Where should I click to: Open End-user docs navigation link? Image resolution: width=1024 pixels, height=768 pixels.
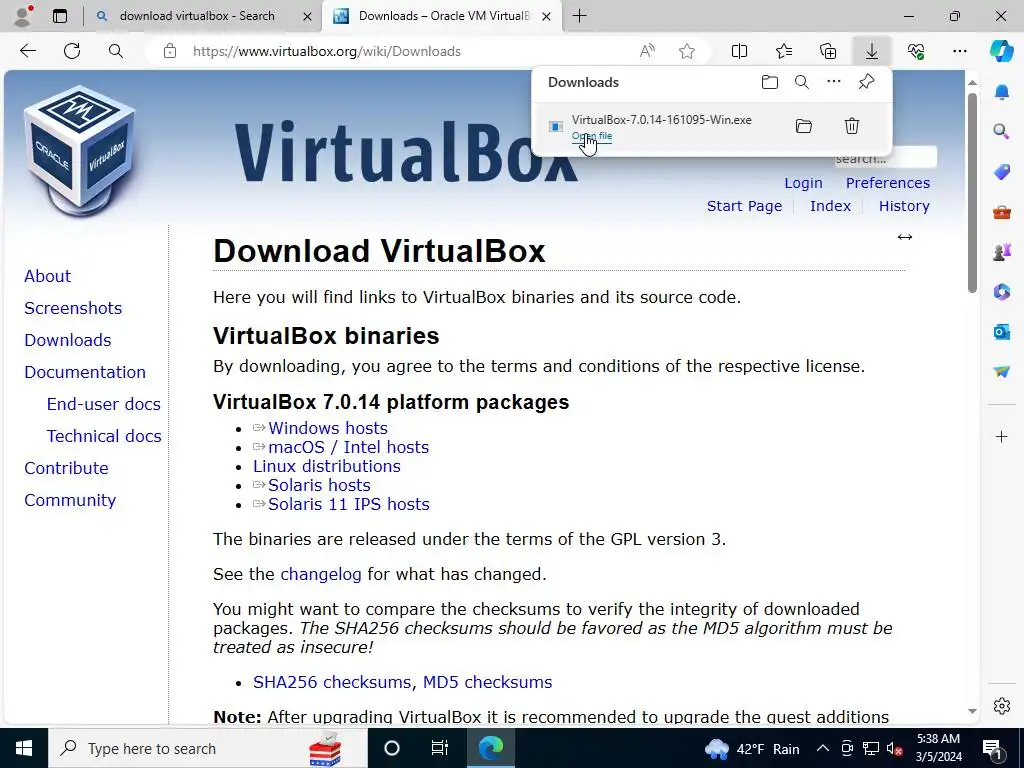point(103,404)
